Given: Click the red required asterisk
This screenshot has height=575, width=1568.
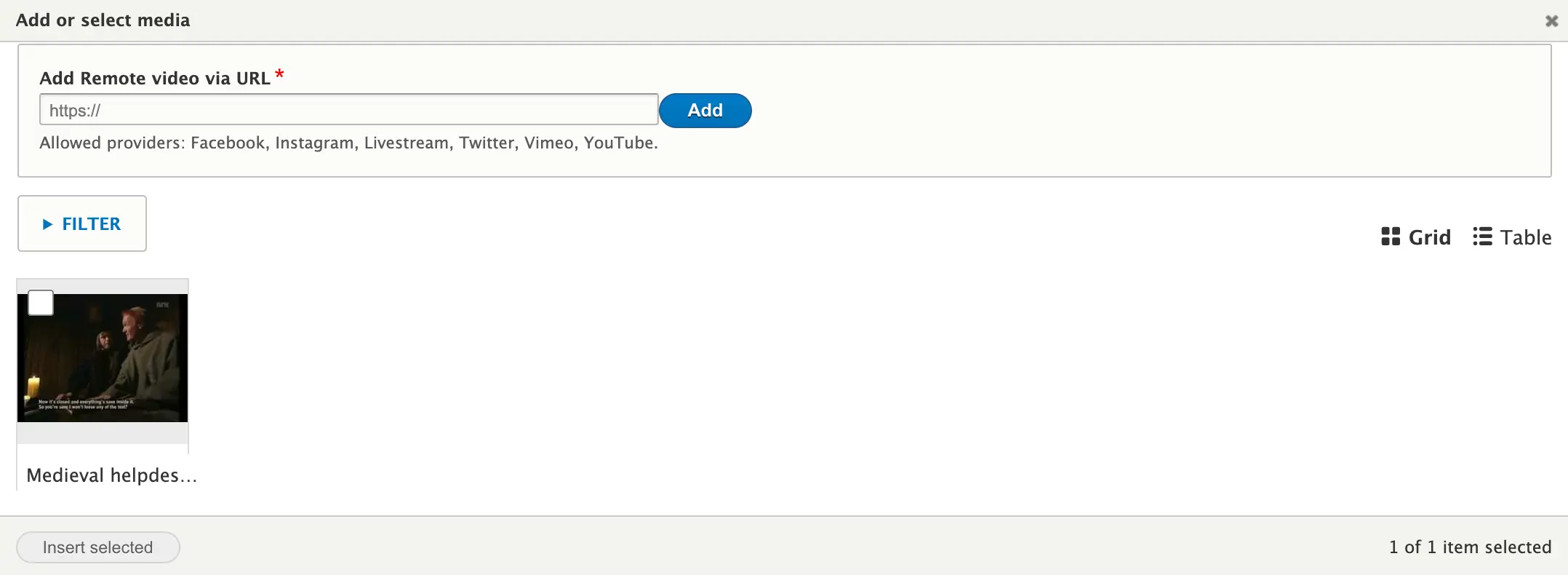Looking at the screenshot, I should point(279,74).
